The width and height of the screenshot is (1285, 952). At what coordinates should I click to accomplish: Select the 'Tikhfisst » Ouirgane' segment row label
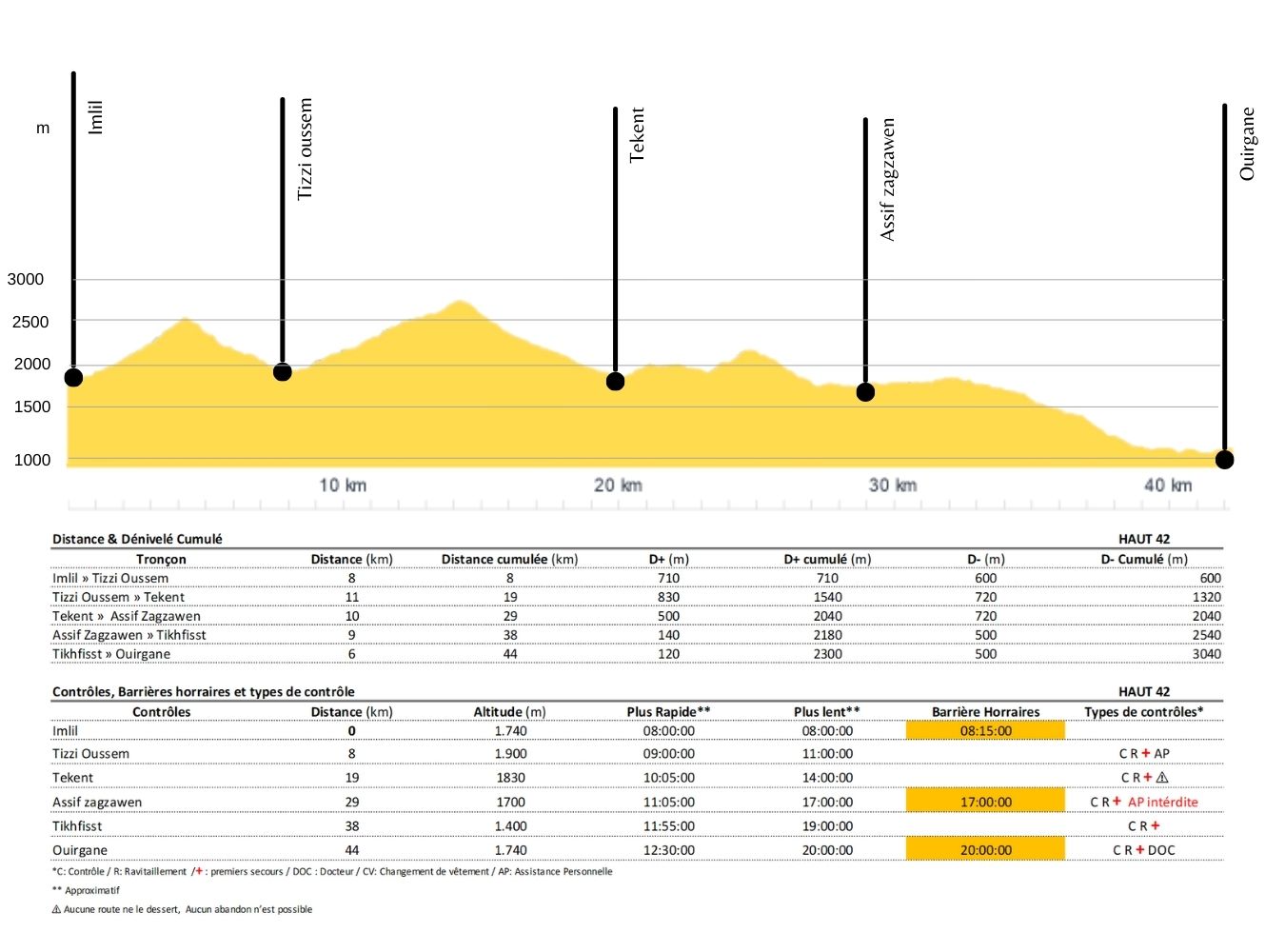pyautogui.click(x=111, y=654)
